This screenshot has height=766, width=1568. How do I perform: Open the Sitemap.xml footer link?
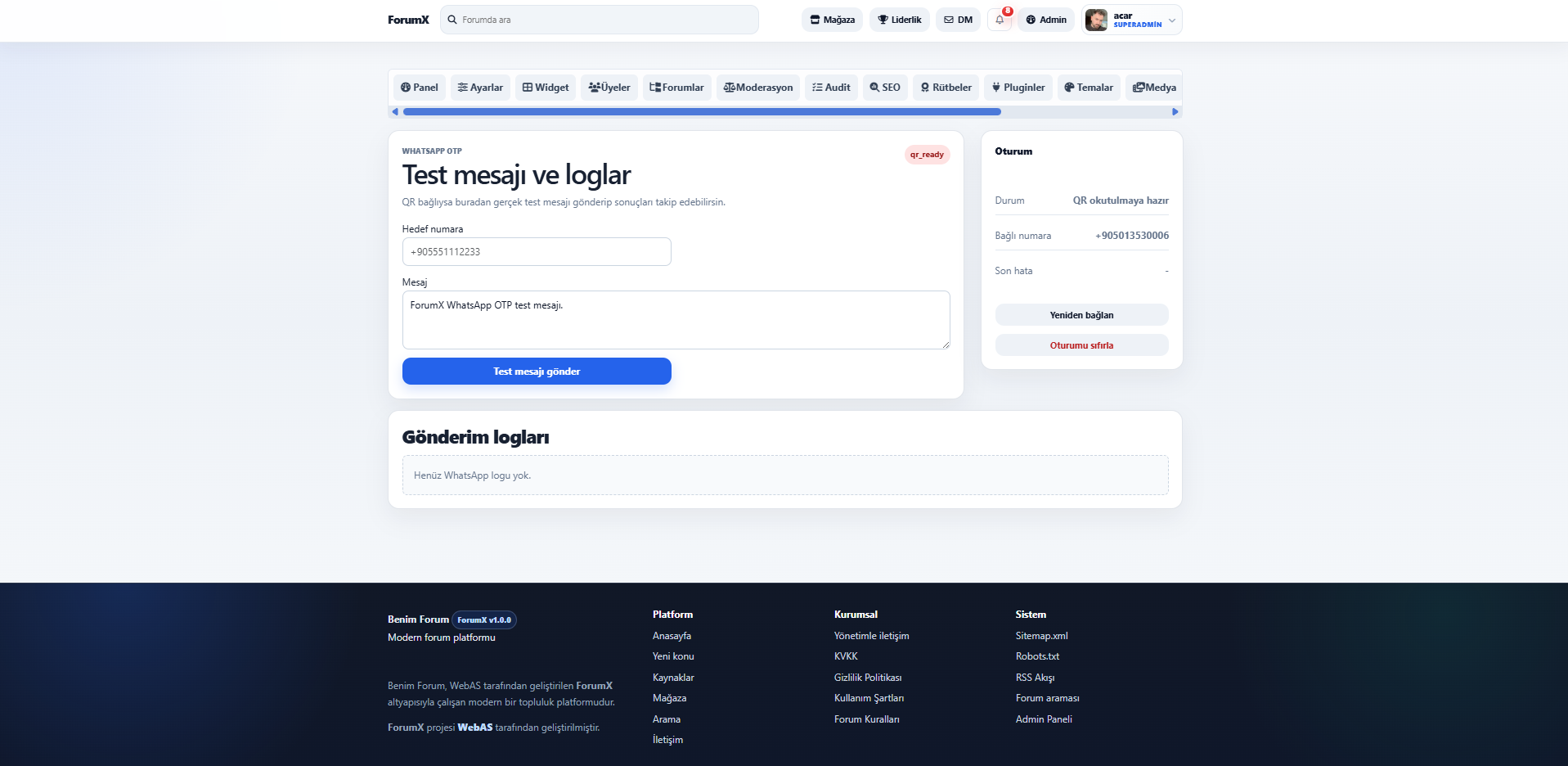[1041, 636]
